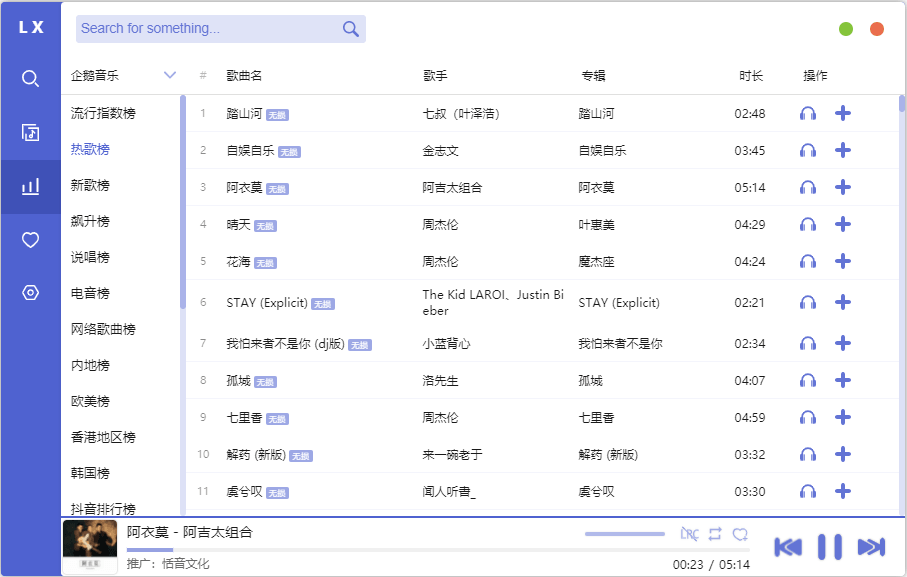The width and height of the screenshot is (907, 577).
Task: Add 解药 (新版) with plus icon
Action: [843, 454]
